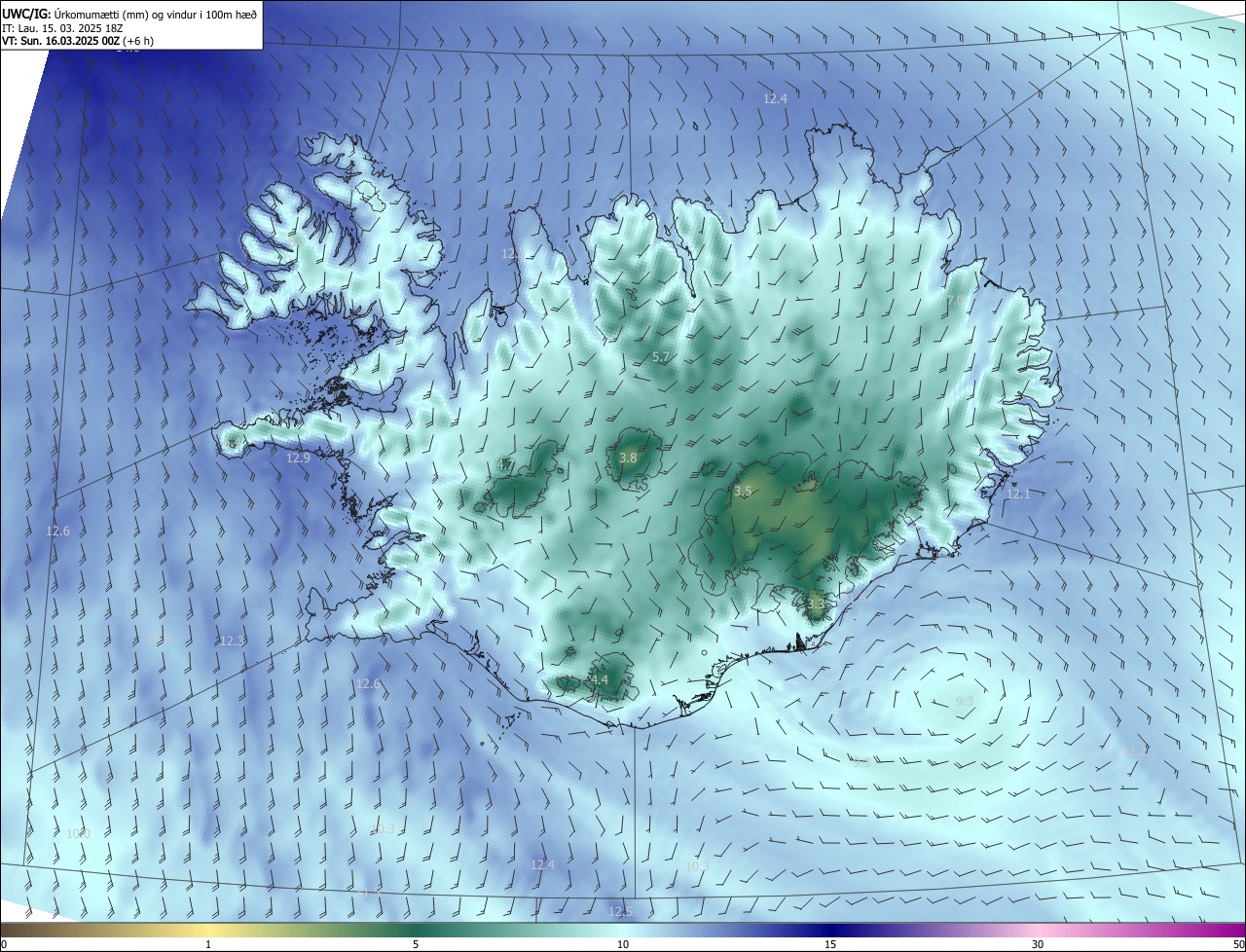Viewport: 1246px width, 952px height.
Task: Click the 4.7 value label
Action: [x=505, y=465]
